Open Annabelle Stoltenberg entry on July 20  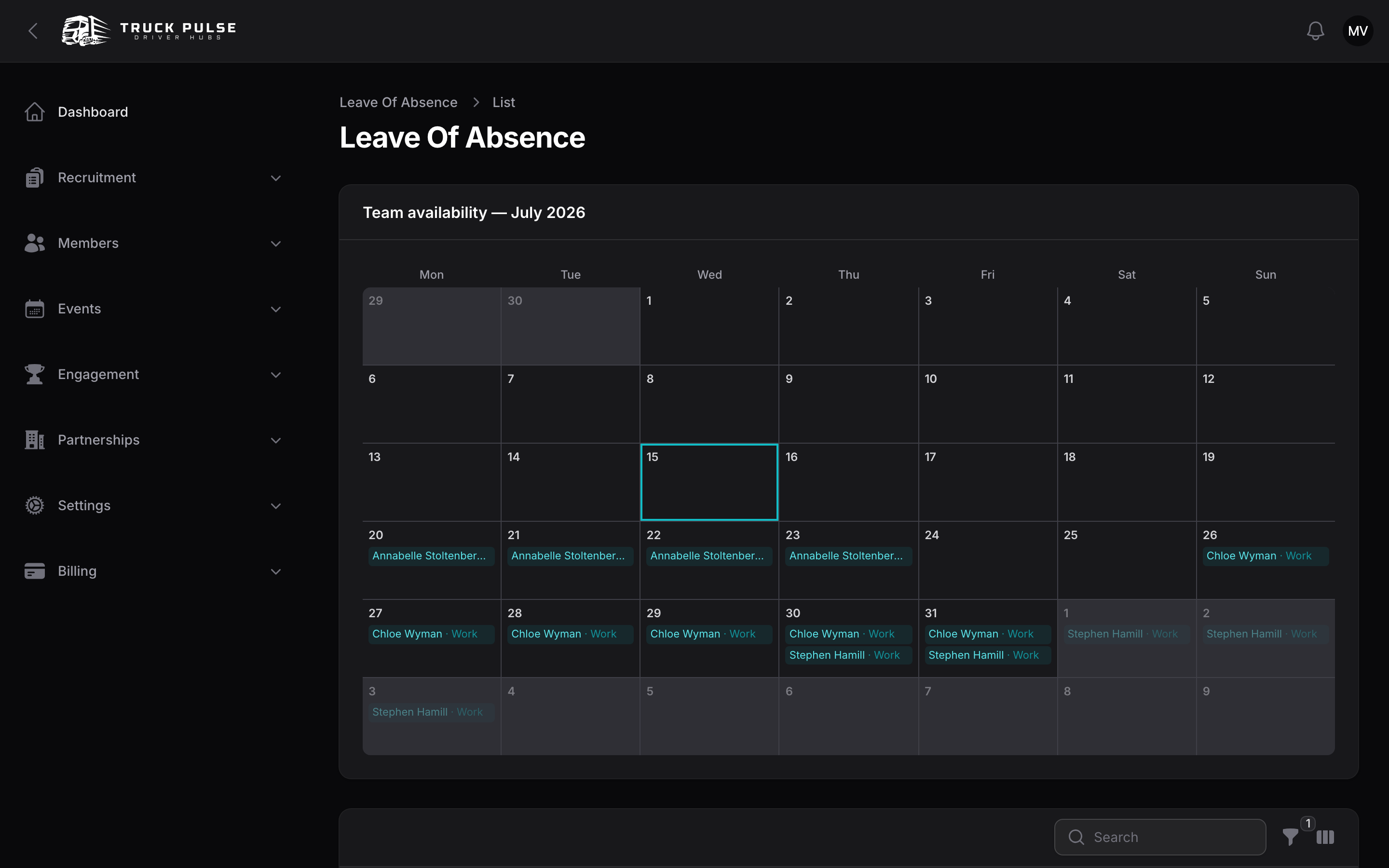pyautogui.click(x=431, y=556)
